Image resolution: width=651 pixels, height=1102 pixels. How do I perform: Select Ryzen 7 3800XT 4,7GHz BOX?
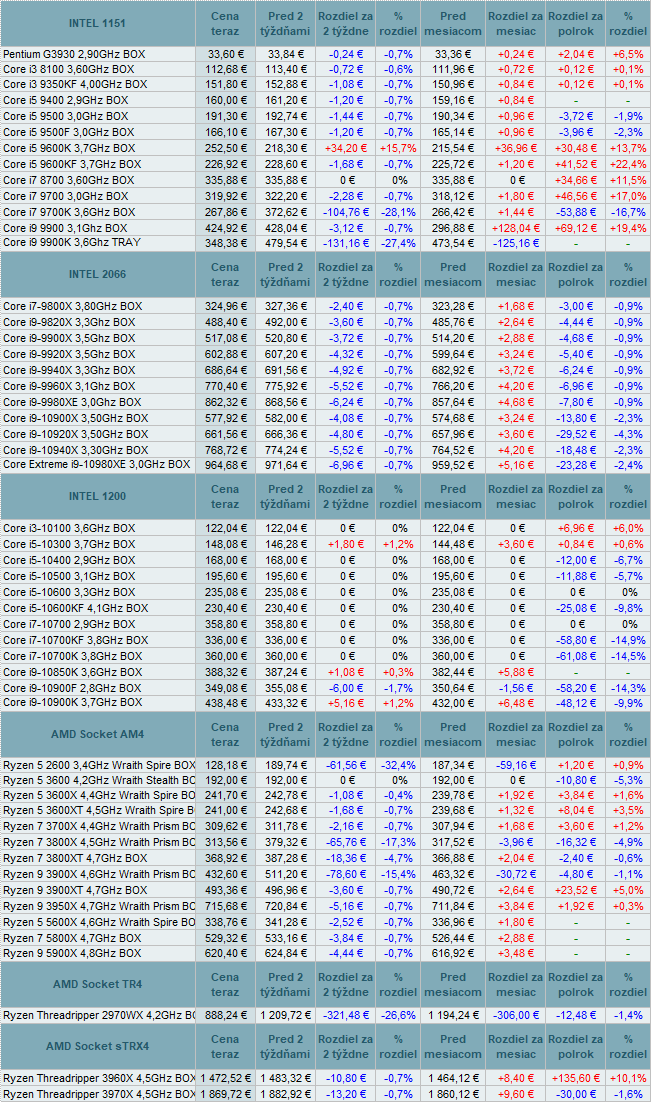tap(75, 858)
